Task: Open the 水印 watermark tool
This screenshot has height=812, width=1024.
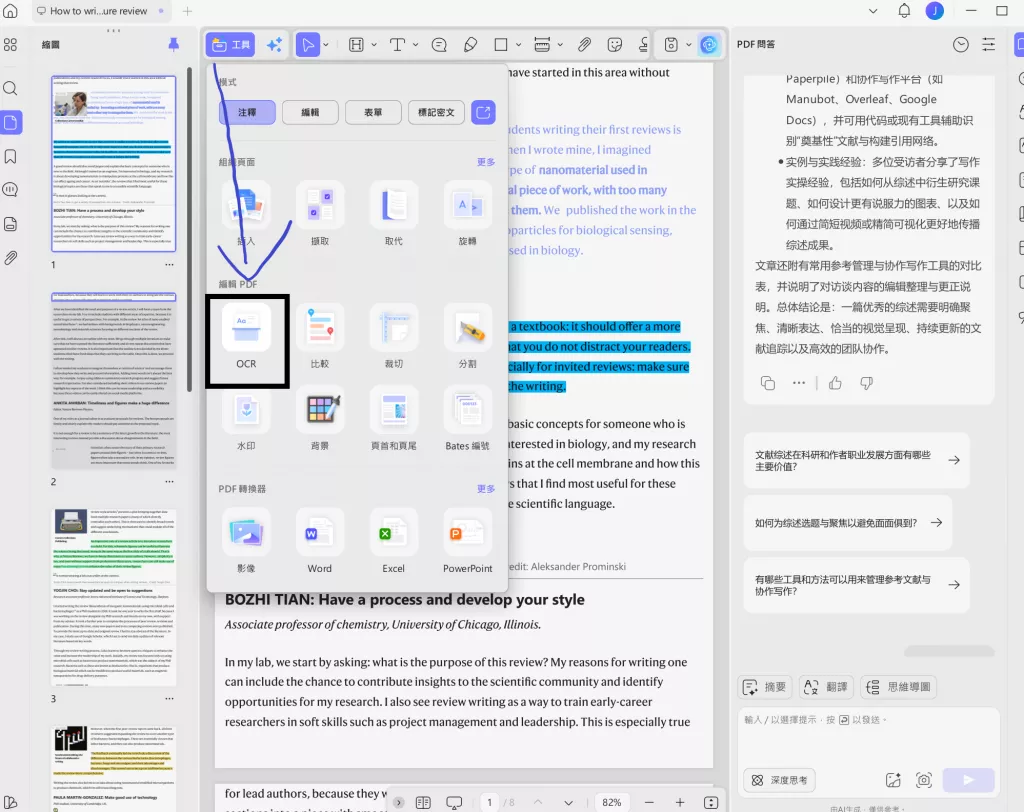Action: pos(246,420)
